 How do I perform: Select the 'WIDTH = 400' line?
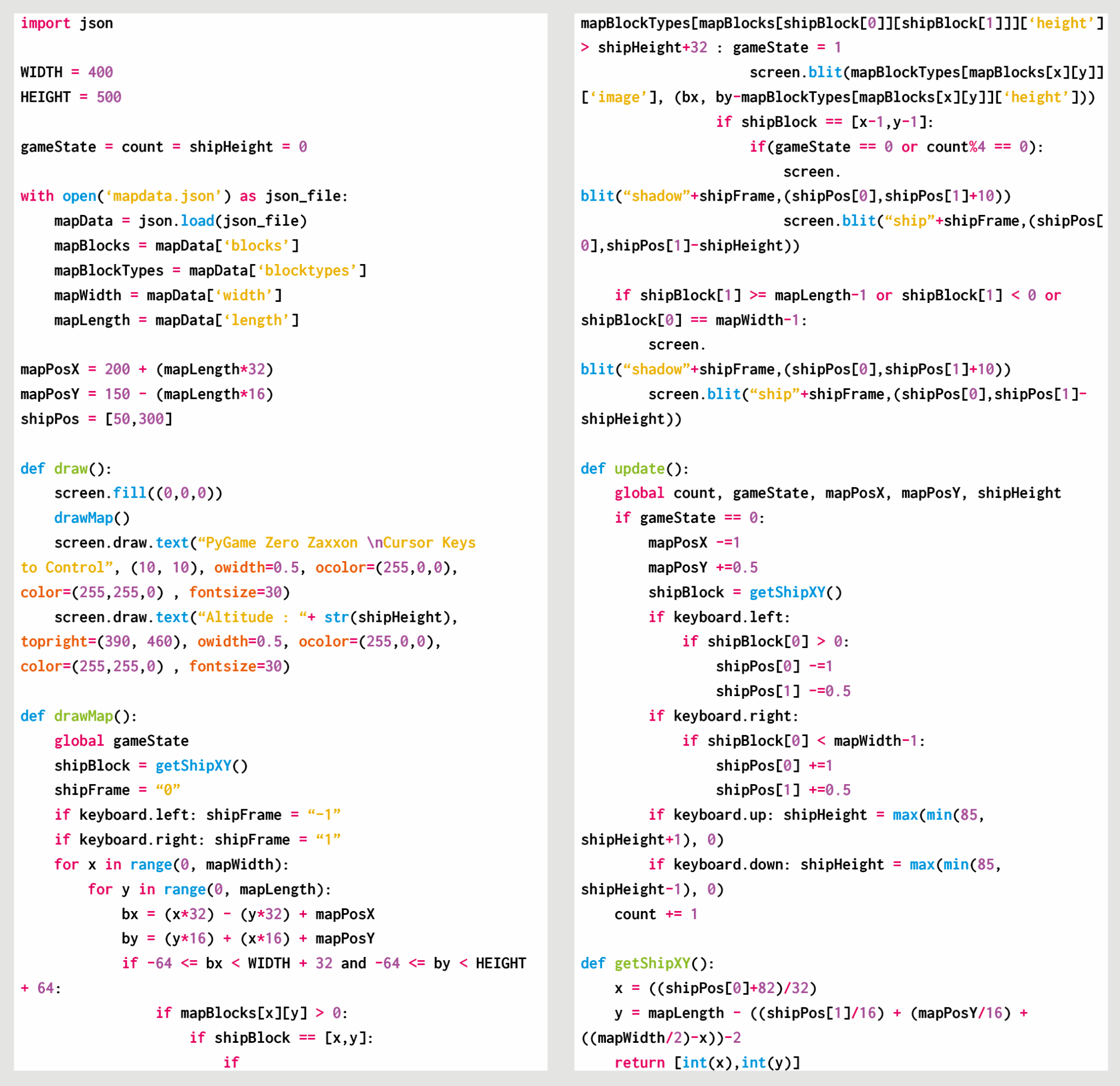point(67,73)
